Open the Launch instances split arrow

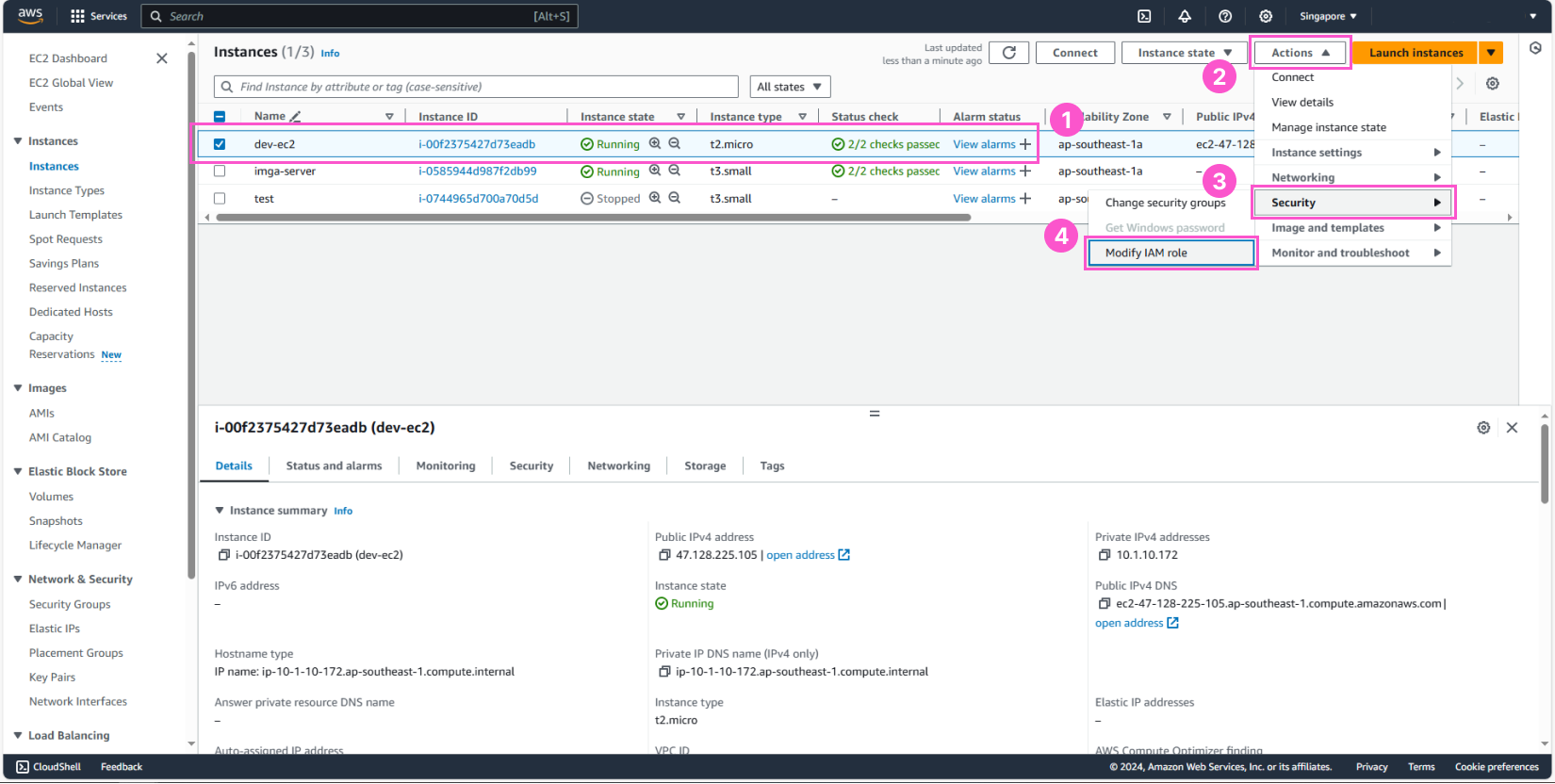click(x=1491, y=53)
